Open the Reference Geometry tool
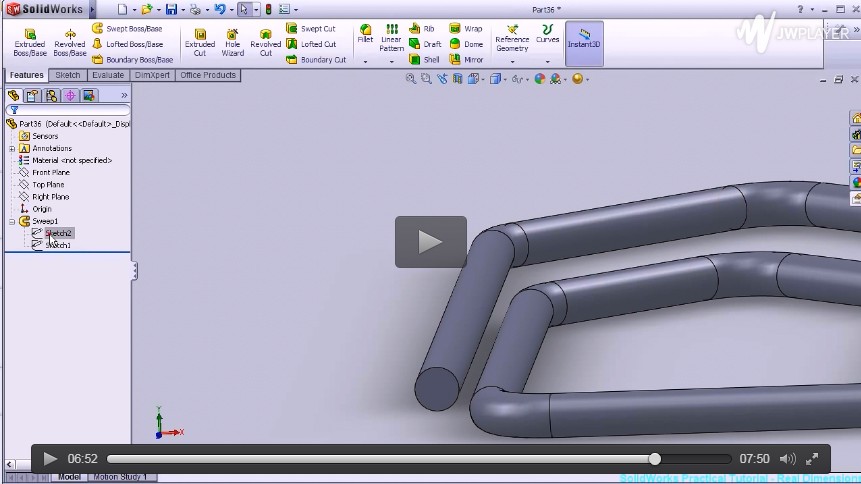This screenshot has width=861, height=484. [x=512, y=38]
